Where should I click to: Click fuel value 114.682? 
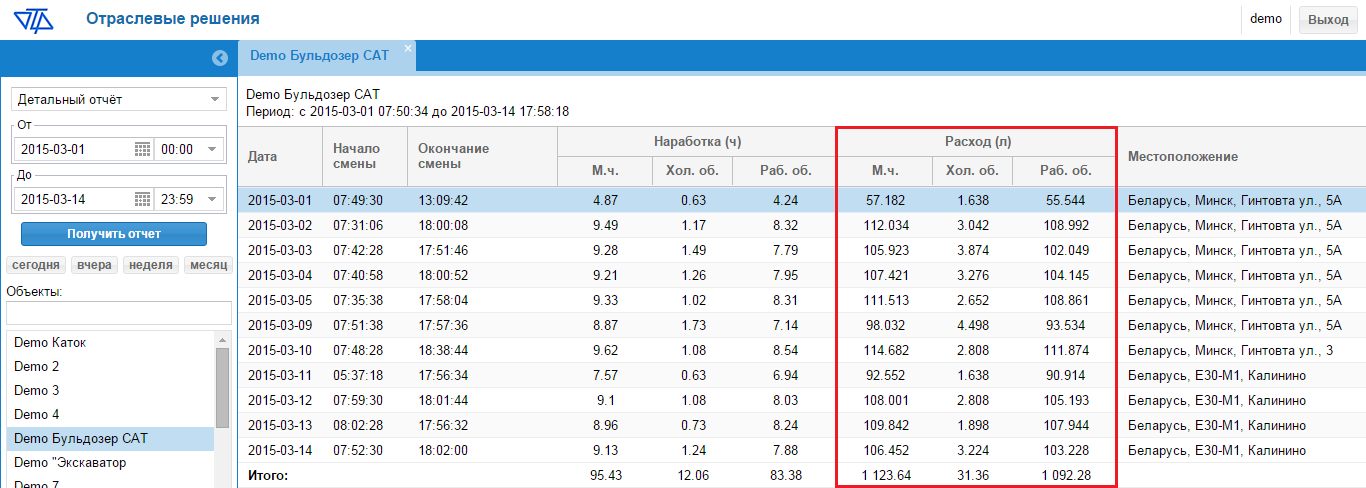pos(885,350)
